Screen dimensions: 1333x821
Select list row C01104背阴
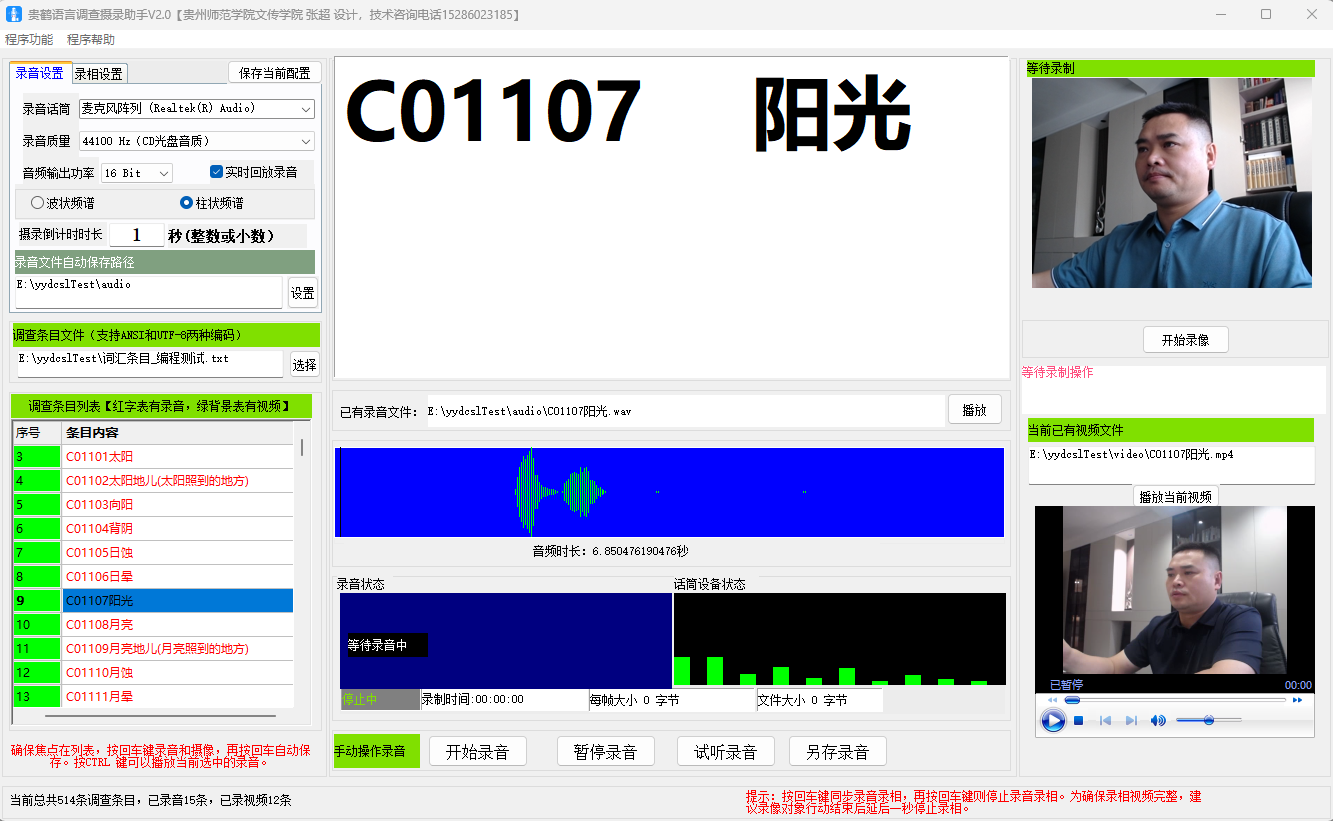pos(178,529)
